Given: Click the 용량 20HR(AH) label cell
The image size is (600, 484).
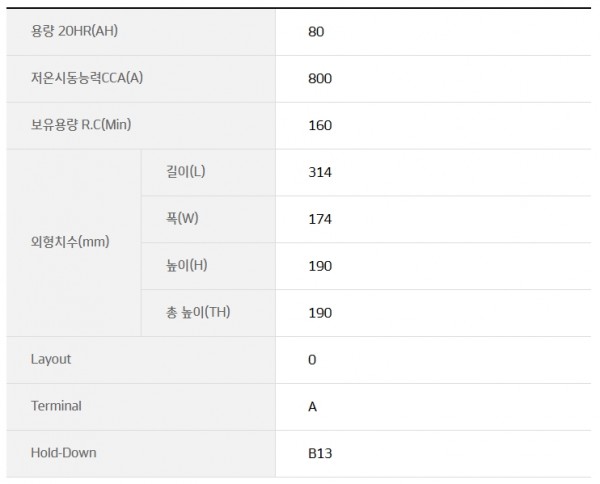Looking at the screenshot, I should [x=141, y=32].
